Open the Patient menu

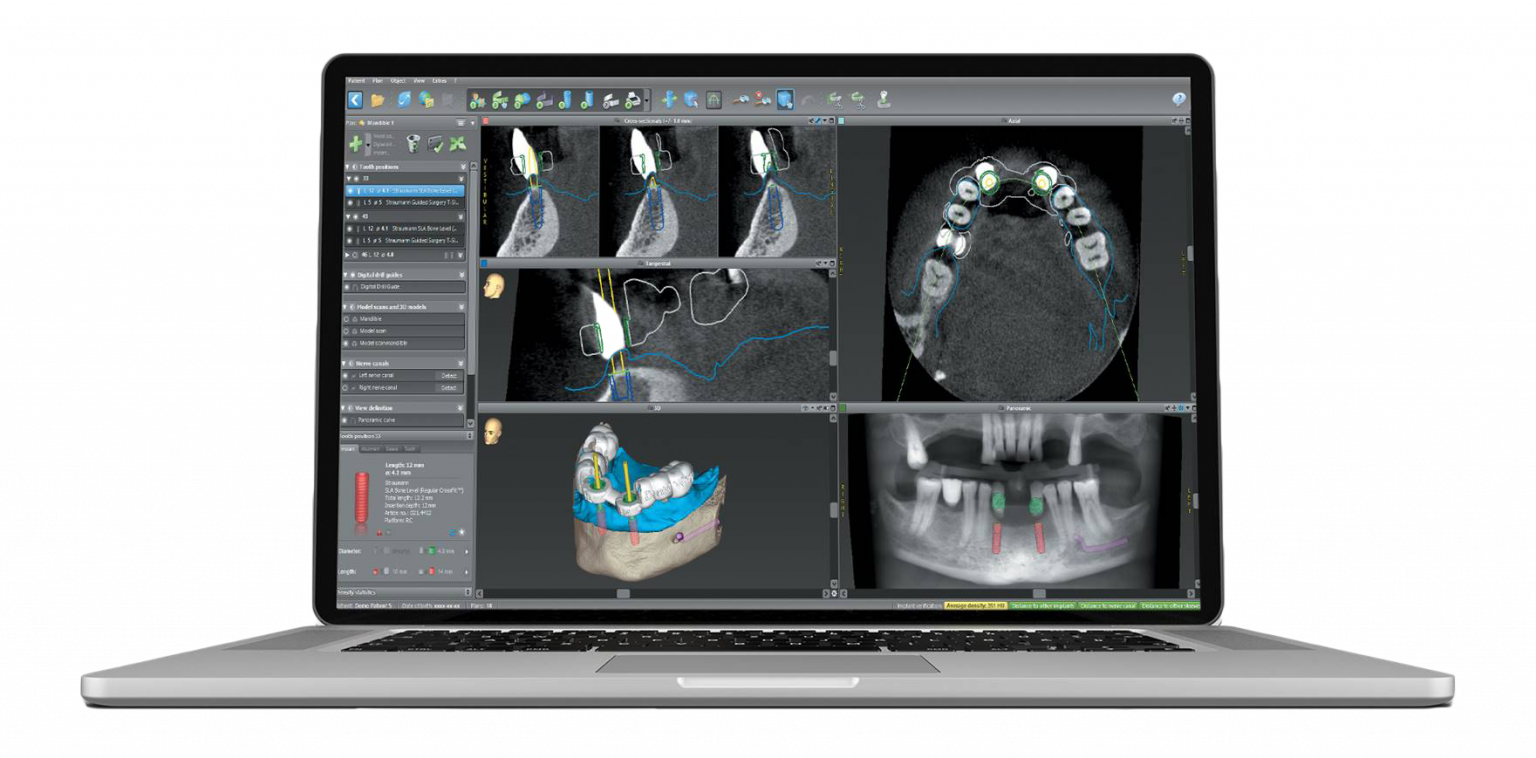pyautogui.click(x=356, y=81)
